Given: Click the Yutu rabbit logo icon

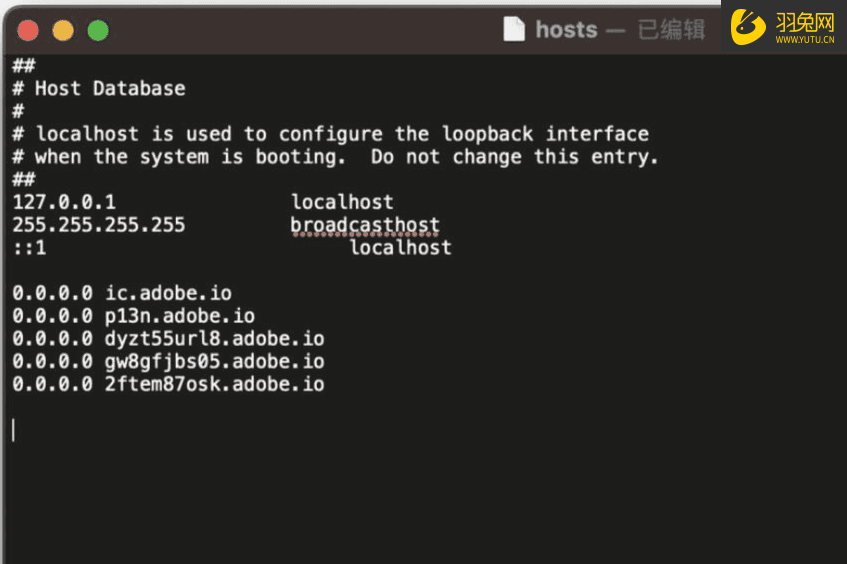Looking at the screenshot, I should 748,27.
